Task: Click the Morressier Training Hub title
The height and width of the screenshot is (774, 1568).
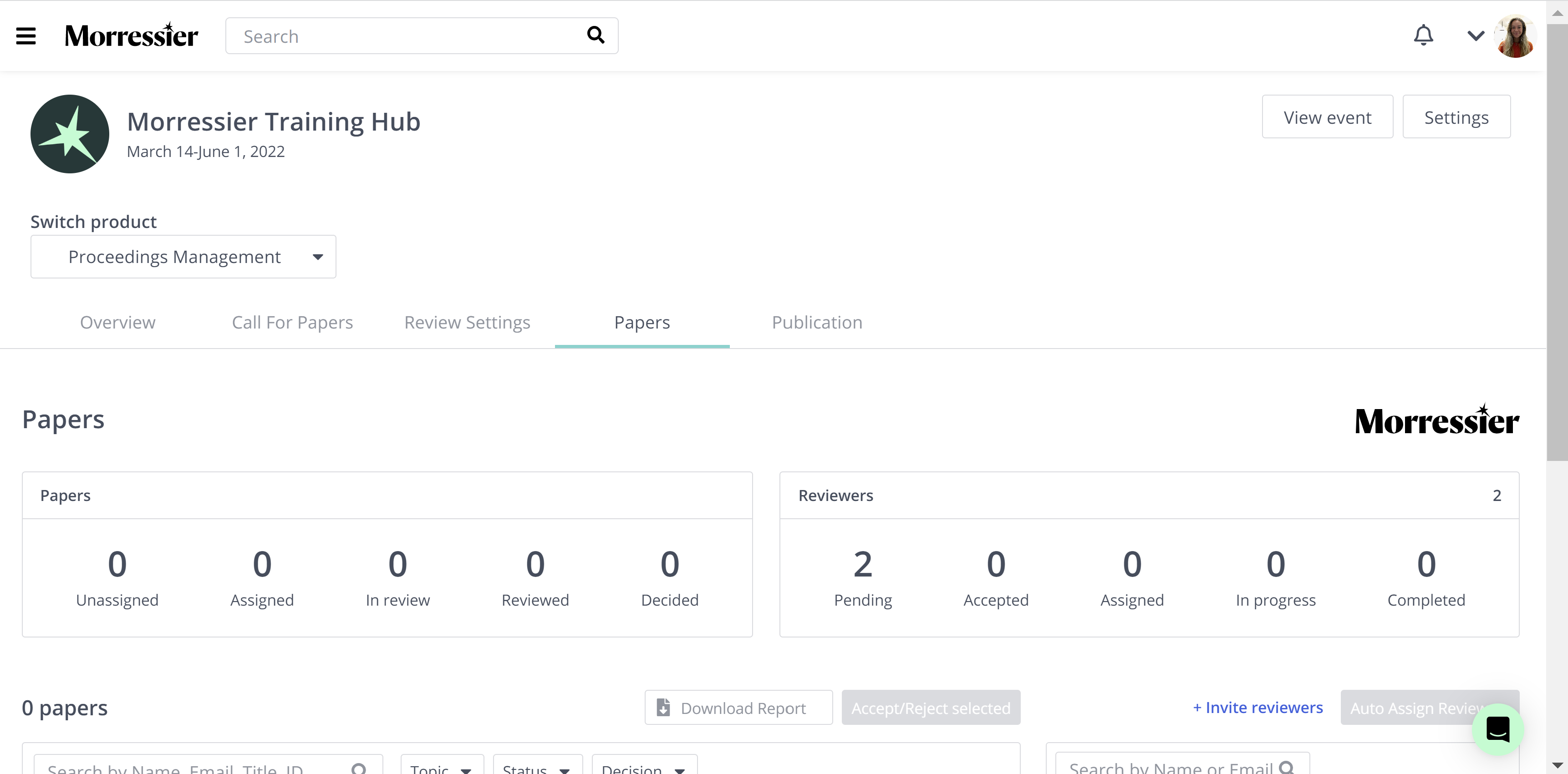Action: 273,121
